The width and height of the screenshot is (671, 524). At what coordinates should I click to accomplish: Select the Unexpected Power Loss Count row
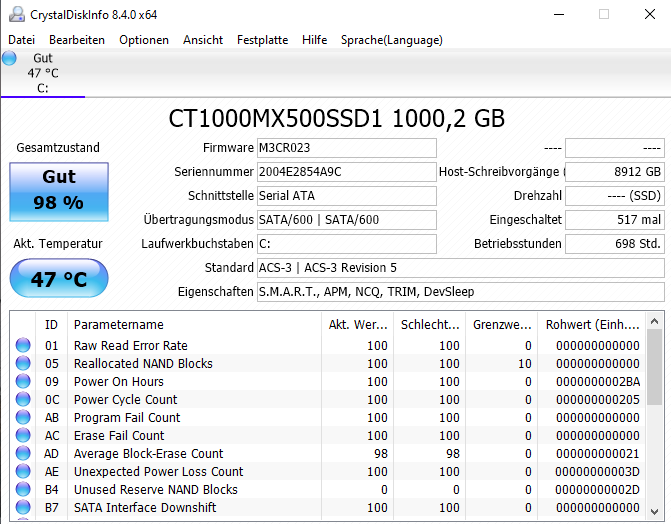pyautogui.click(x=328, y=471)
